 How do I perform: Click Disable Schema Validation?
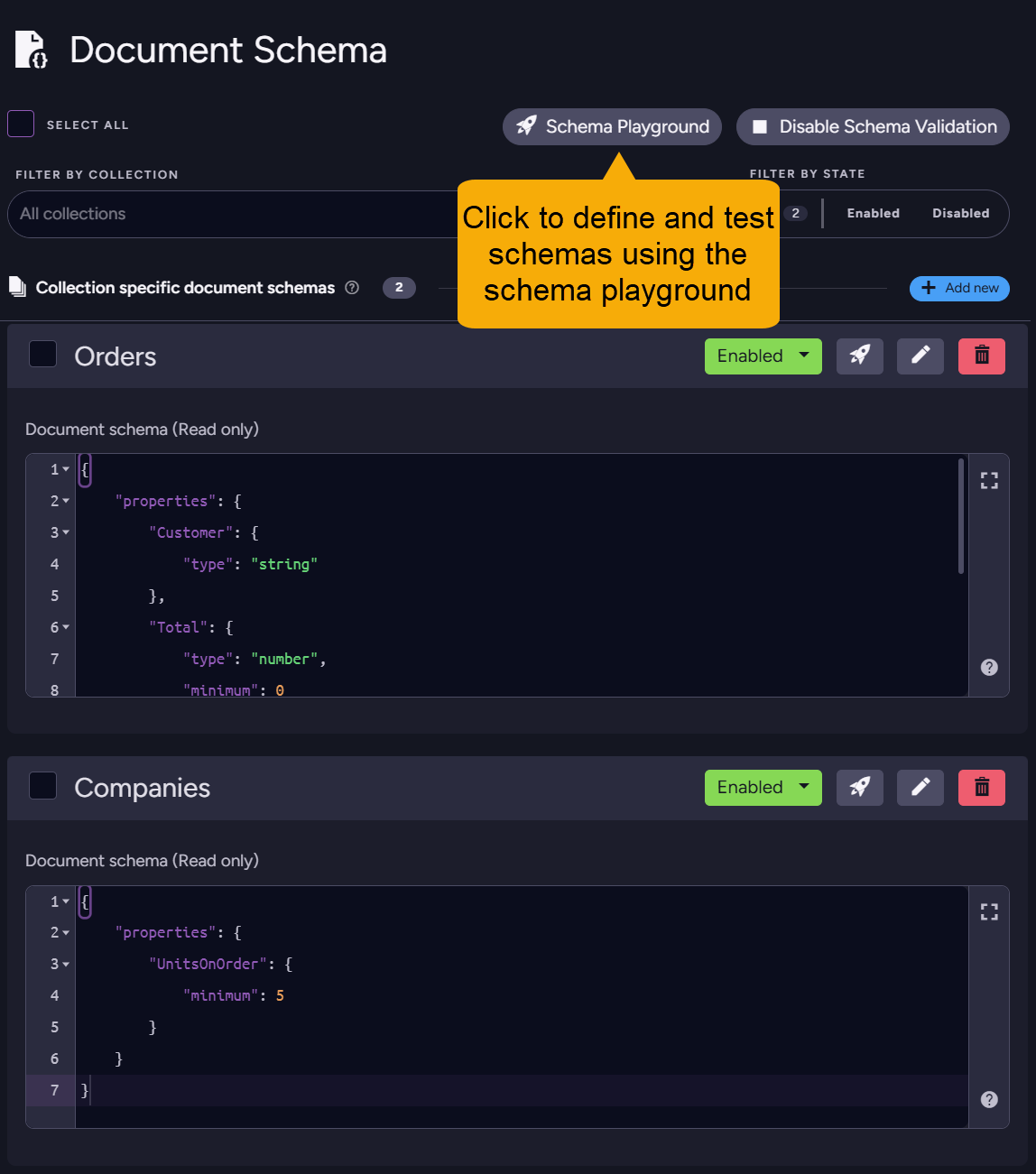(x=872, y=126)
